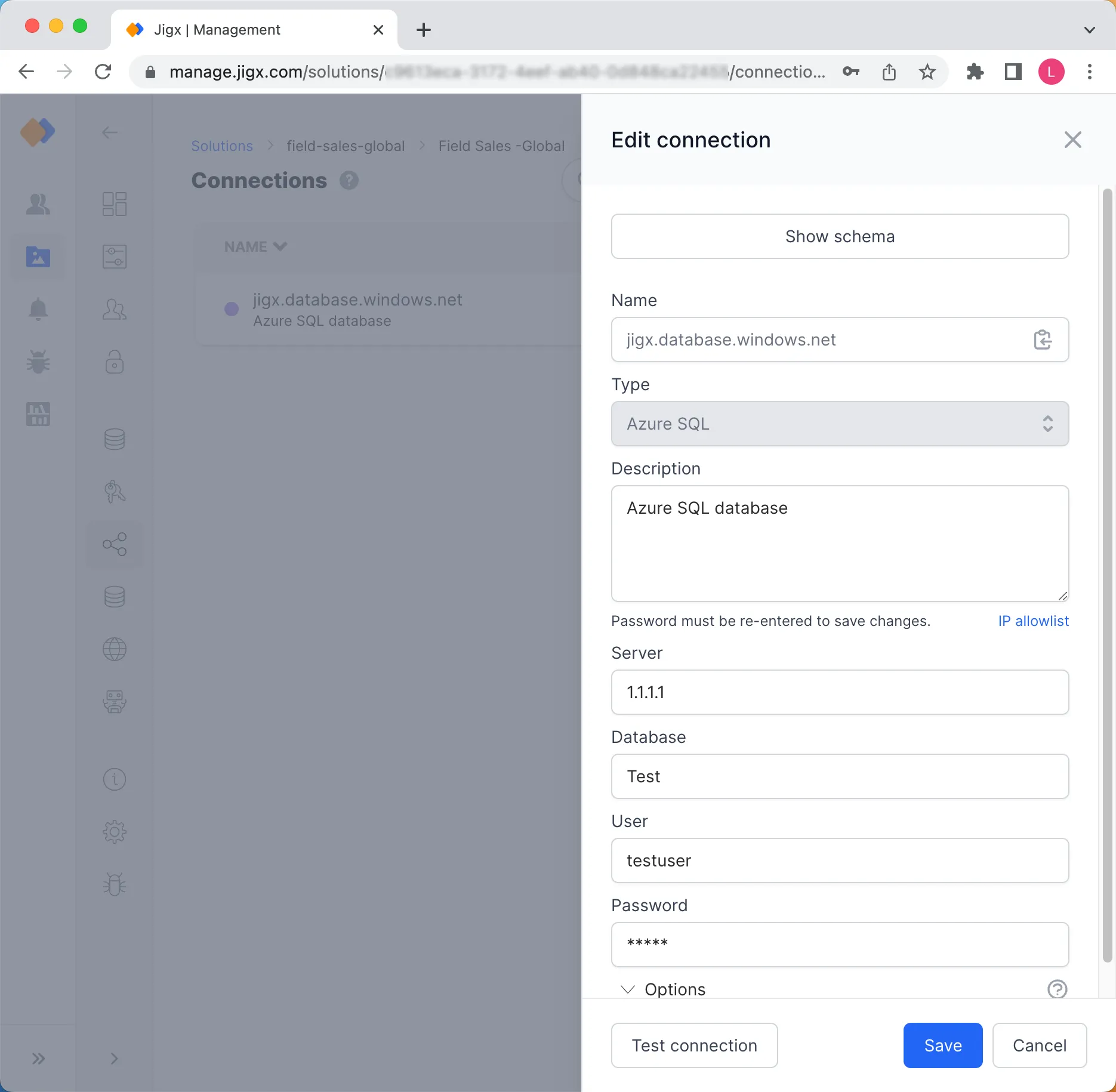Screen dimensions: 1116x1092
Task: Click the back arrow in second sidebar
Action: click(x=110, y=132)
